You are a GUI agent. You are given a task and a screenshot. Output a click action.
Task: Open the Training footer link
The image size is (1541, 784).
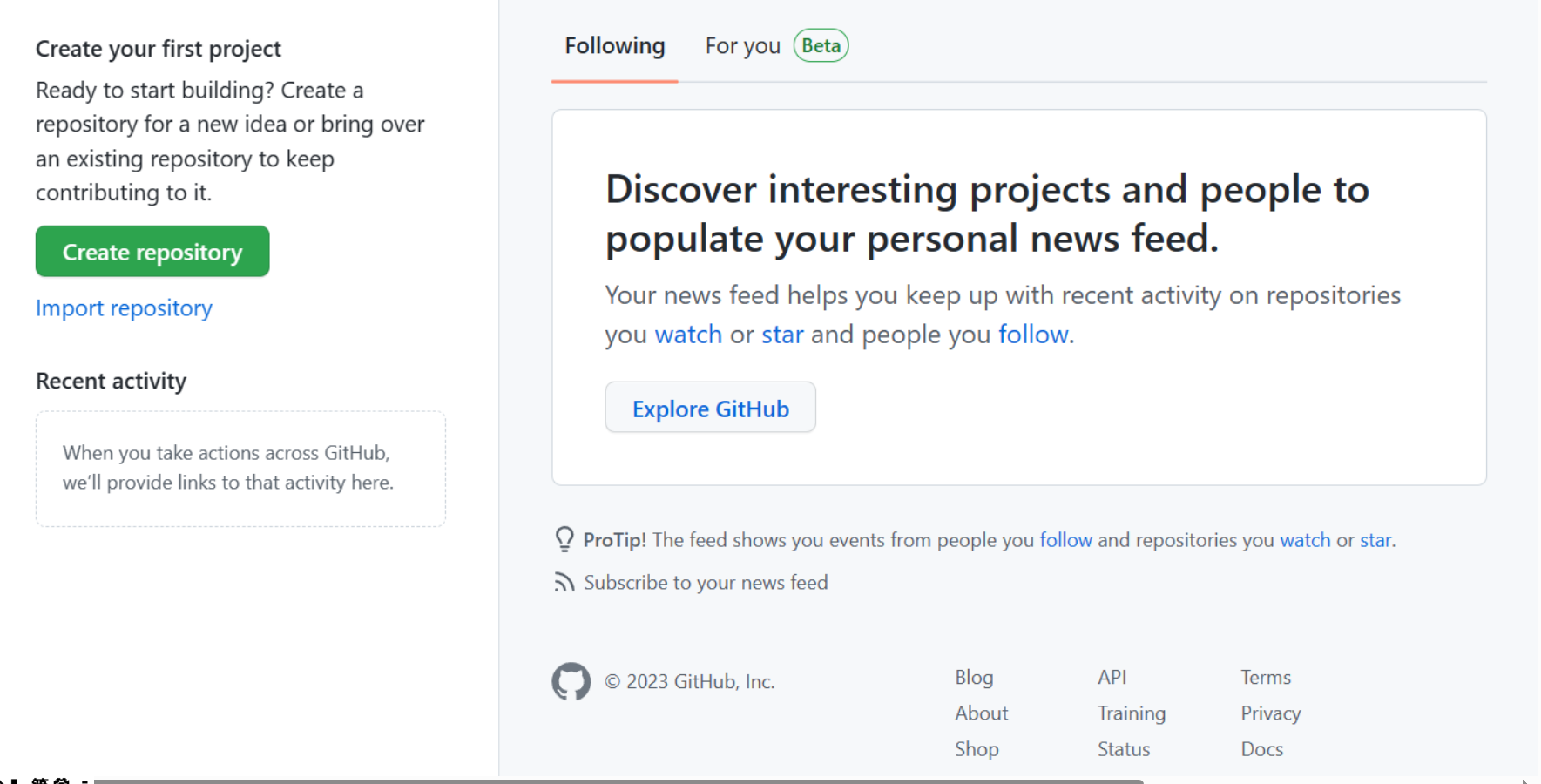pyautogui.click(x=1132, y=713)
